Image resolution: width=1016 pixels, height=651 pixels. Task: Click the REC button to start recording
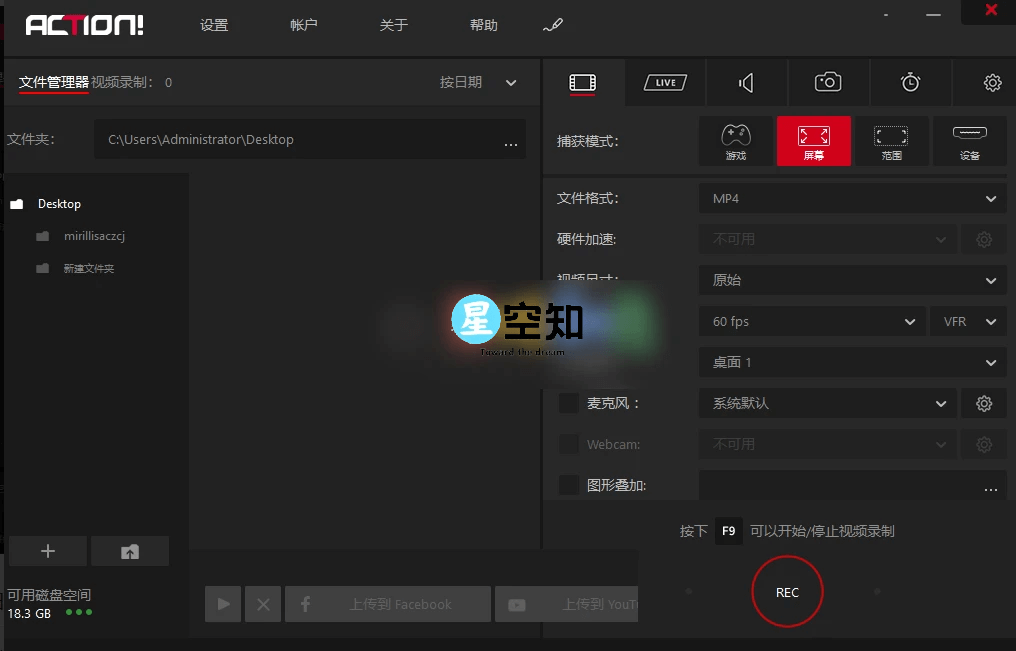tap(787, 591)
